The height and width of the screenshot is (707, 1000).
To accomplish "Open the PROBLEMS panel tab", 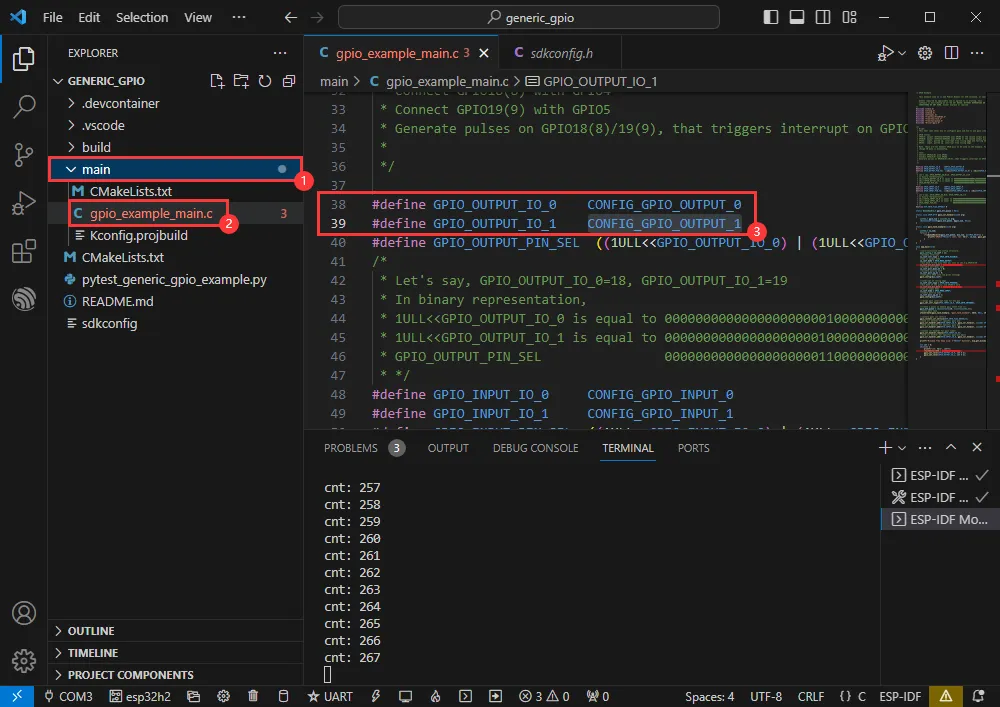I will pos(351,448).
